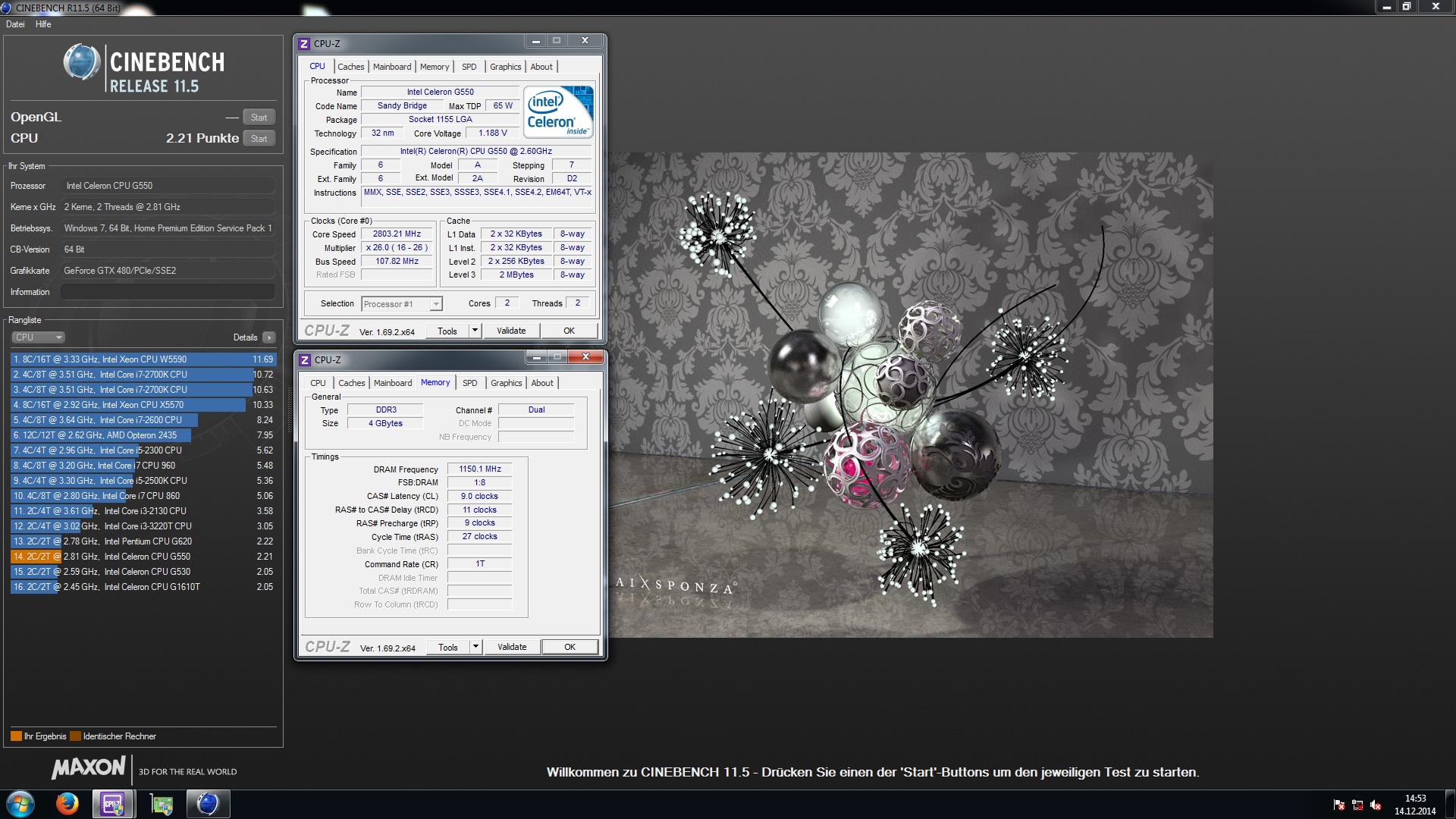This screenshot has height=819, width=1456.
Task: Switch to Caches tab in upper CPU-Z
Action: pyautogui.click(x=351, y=67)
